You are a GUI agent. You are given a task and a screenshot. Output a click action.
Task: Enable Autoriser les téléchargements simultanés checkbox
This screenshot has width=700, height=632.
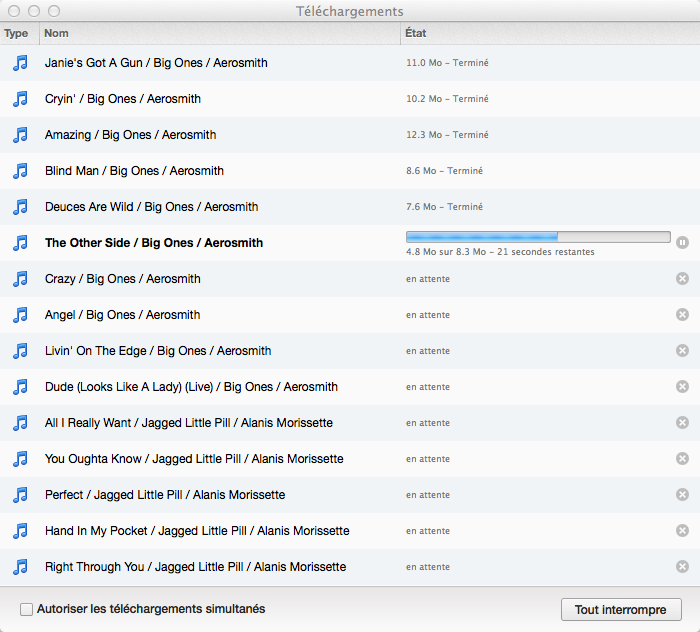point(26,609)
